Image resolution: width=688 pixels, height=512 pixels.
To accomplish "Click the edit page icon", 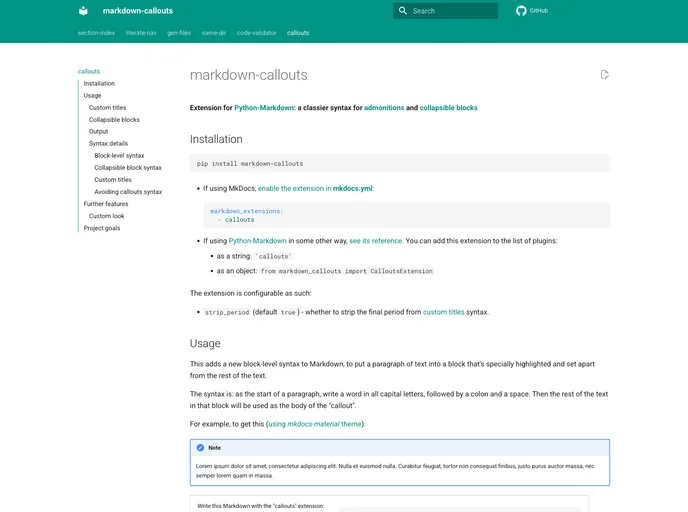I will point(605,75).
